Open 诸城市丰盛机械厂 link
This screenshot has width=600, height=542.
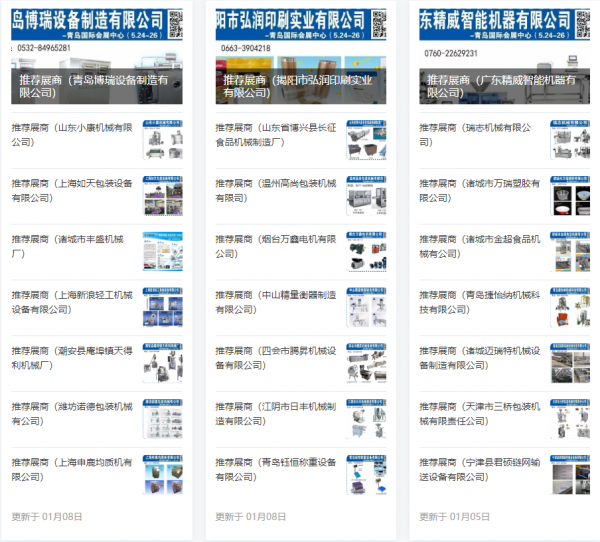(67, 247)
